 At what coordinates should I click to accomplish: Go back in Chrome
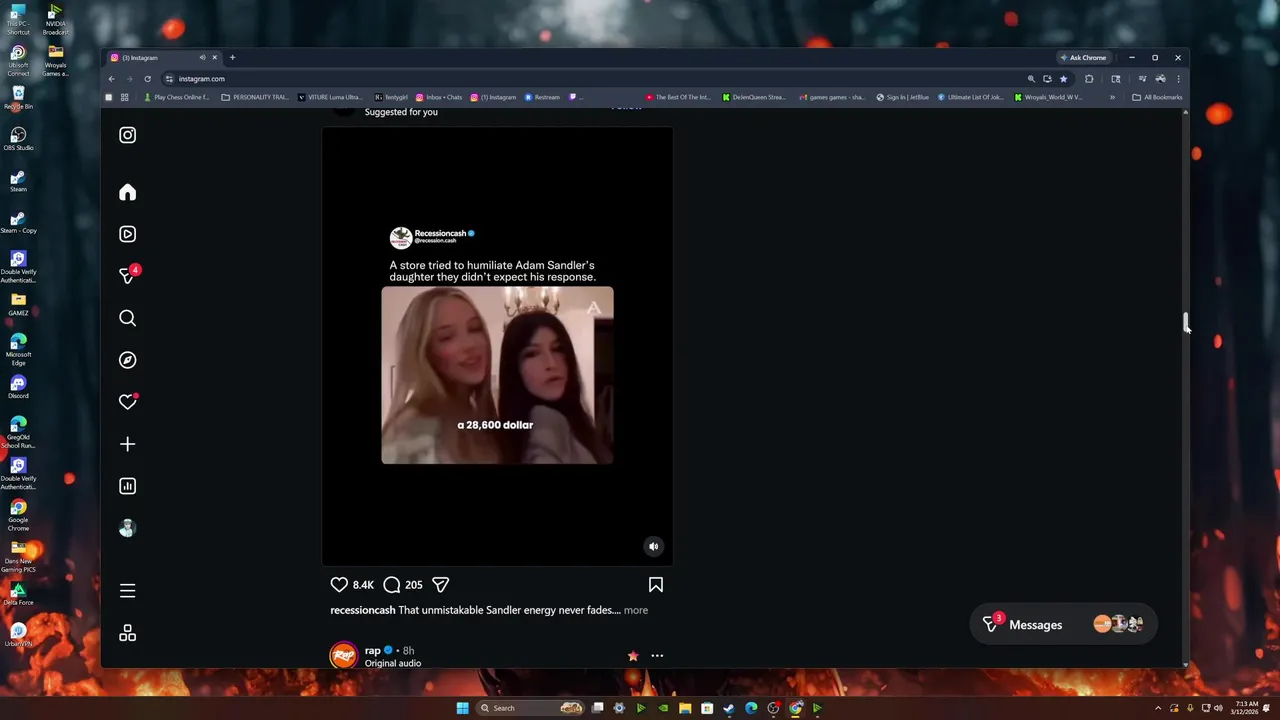point(111,79)
